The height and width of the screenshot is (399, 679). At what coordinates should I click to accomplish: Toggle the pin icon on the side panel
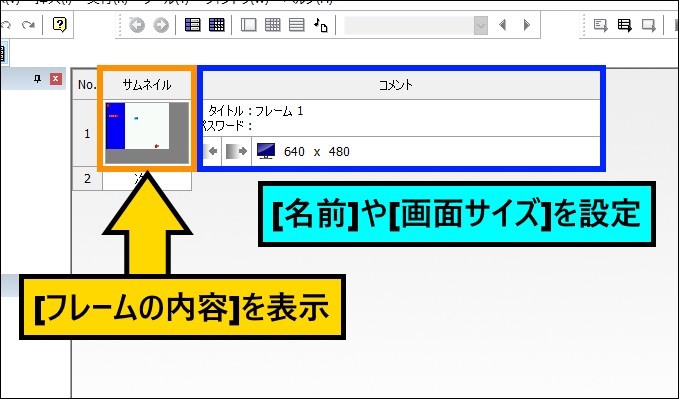tap(38, 79)
